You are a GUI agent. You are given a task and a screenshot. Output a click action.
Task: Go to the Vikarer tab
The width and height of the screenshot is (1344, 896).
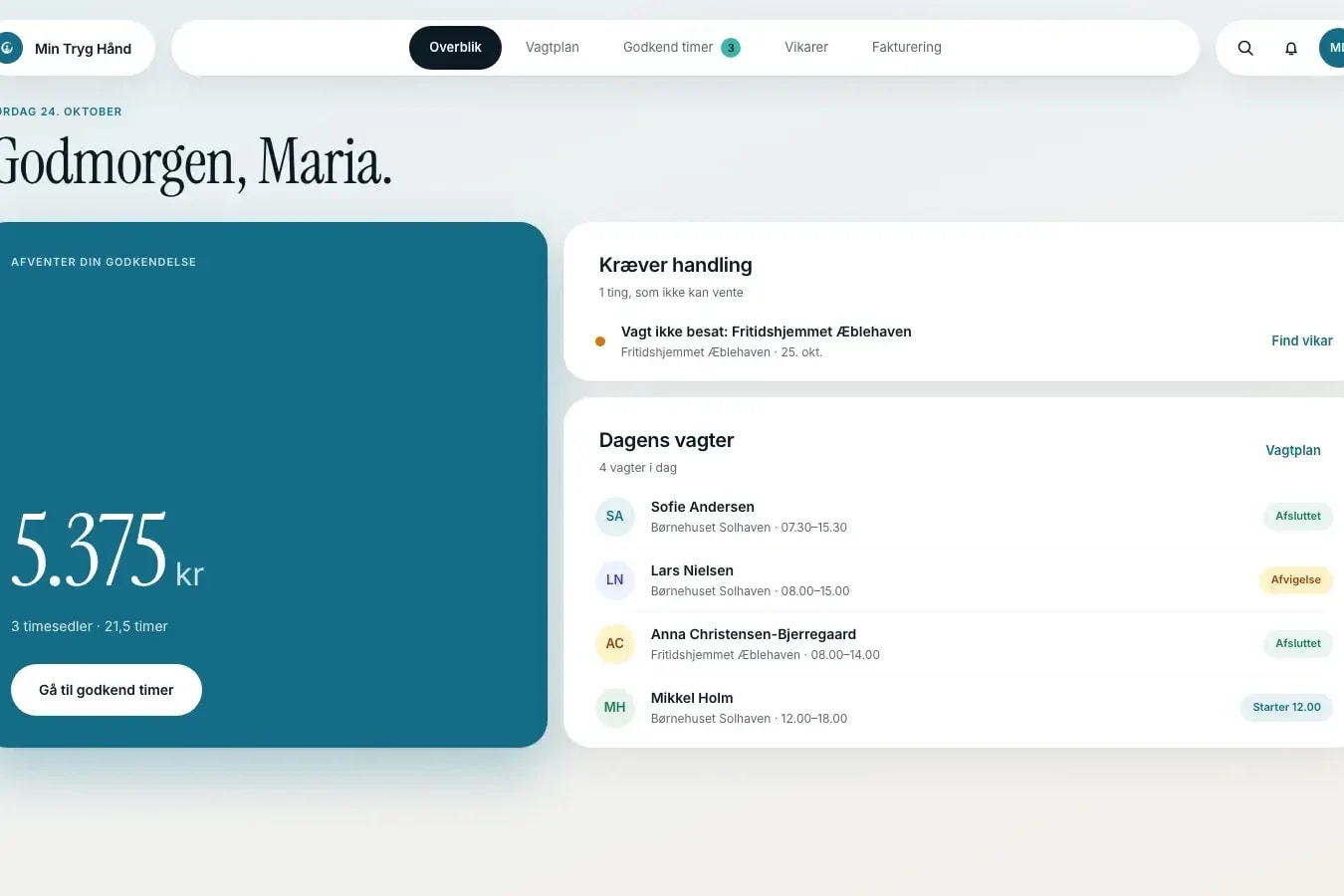click(806, 48)
